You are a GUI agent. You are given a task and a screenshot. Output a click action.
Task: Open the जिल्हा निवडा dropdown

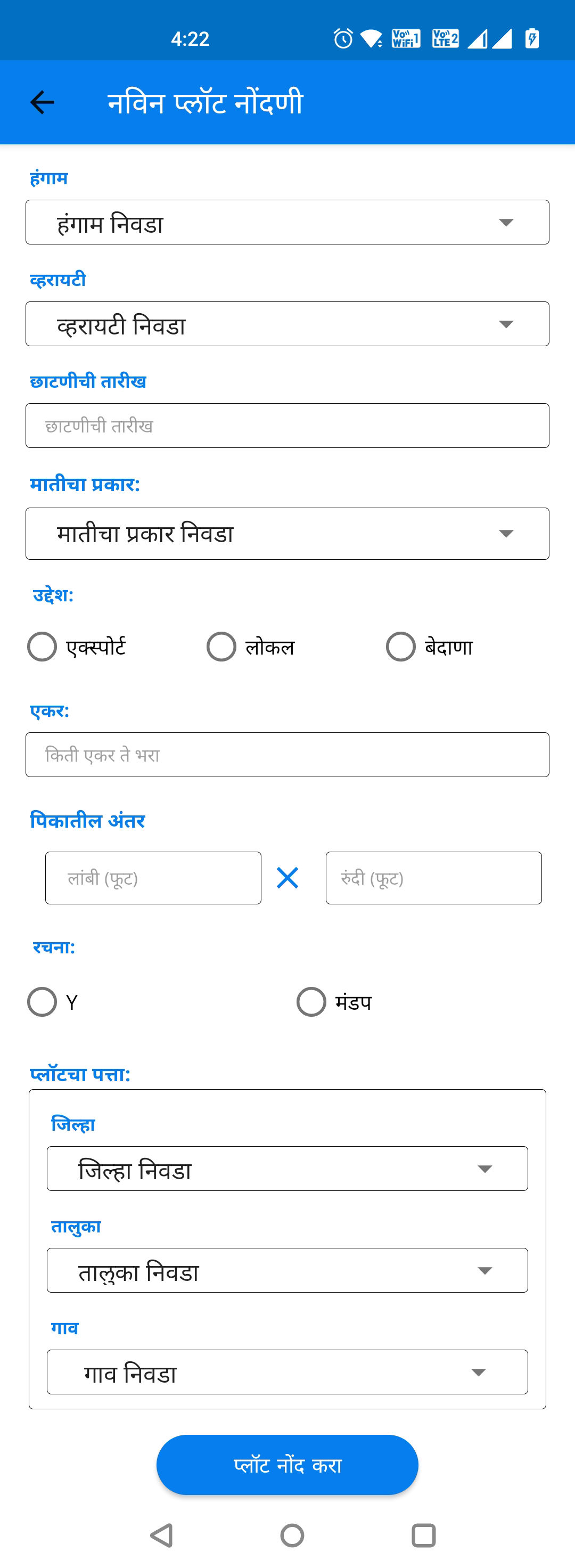(287, 1167)
